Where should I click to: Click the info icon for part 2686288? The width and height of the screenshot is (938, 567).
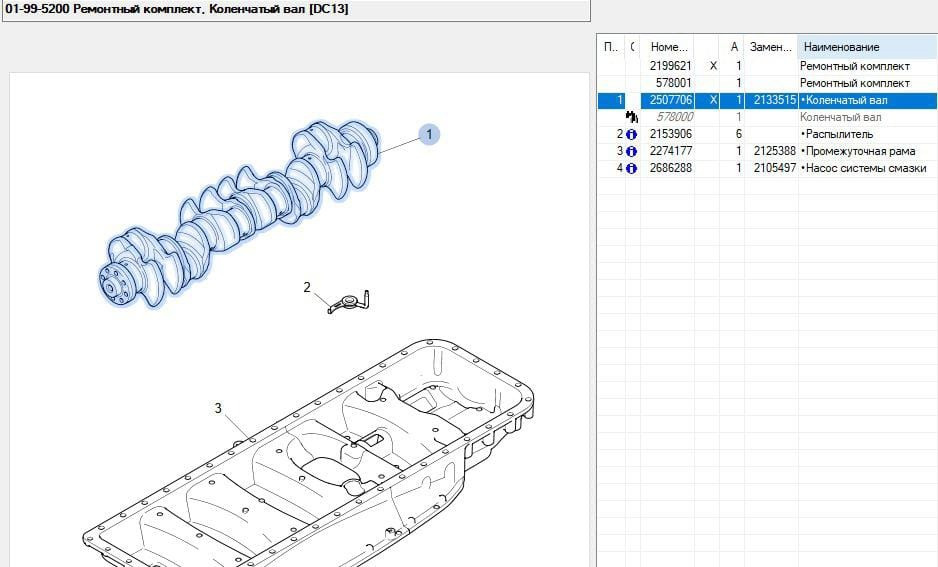click(631, 168)
